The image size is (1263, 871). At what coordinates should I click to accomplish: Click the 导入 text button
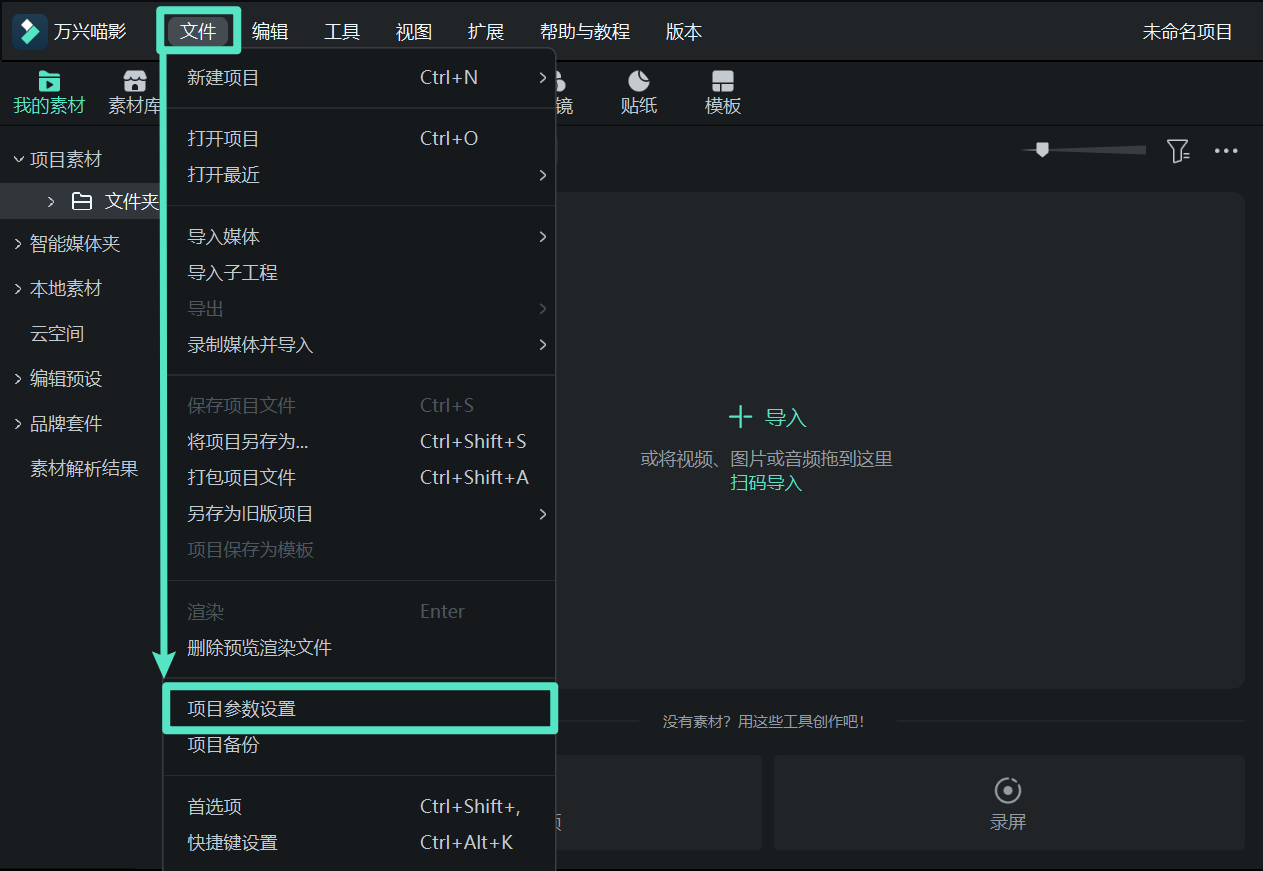[786, 418]
